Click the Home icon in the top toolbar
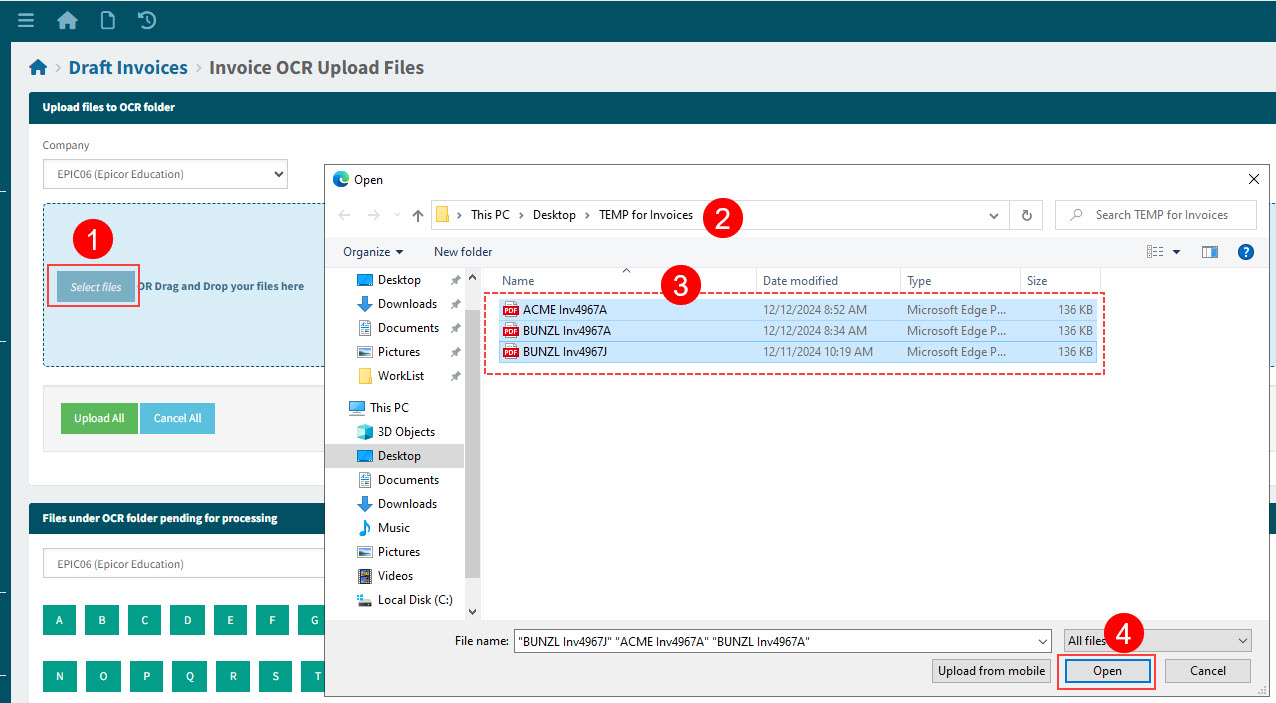 click(66, 19)
